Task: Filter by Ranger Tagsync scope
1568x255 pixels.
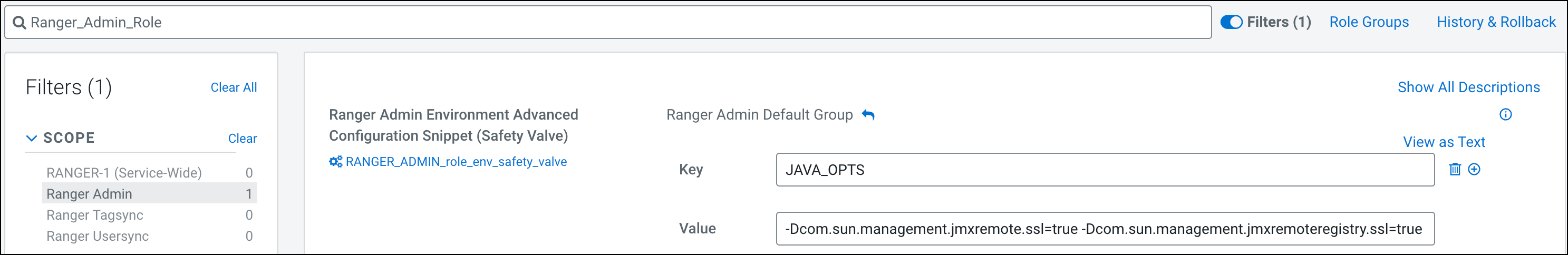Action: point(94,215)
